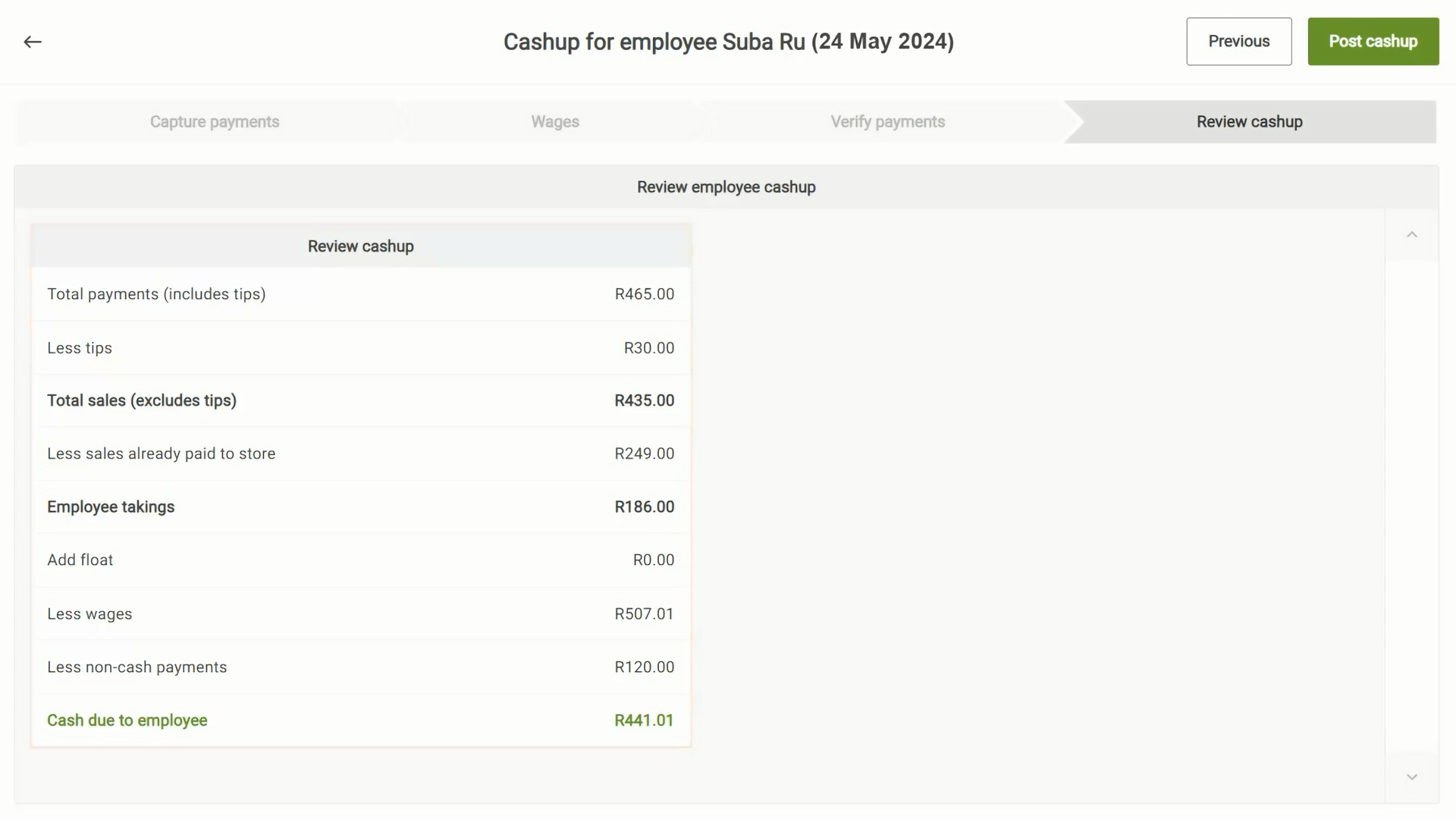
Task: Click the Previous button
Action: [1238, 42]
